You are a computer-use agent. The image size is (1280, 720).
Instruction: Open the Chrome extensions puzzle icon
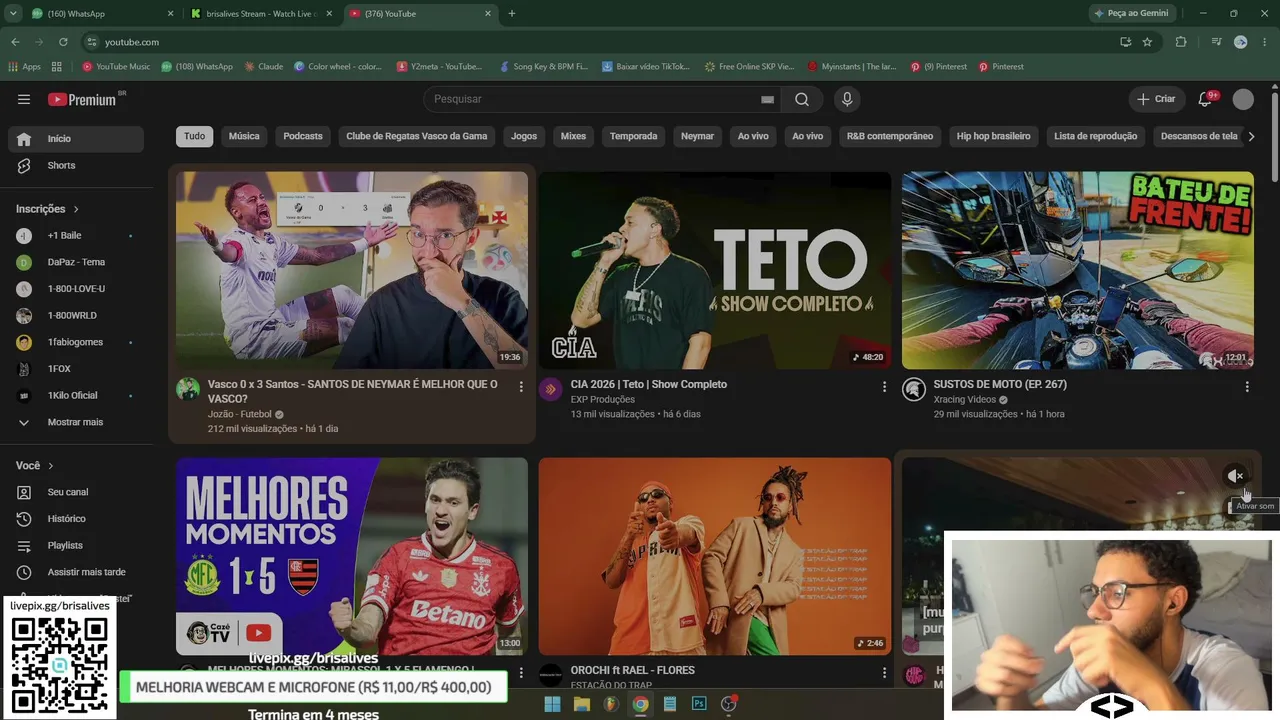click(x=1181, y=42)
